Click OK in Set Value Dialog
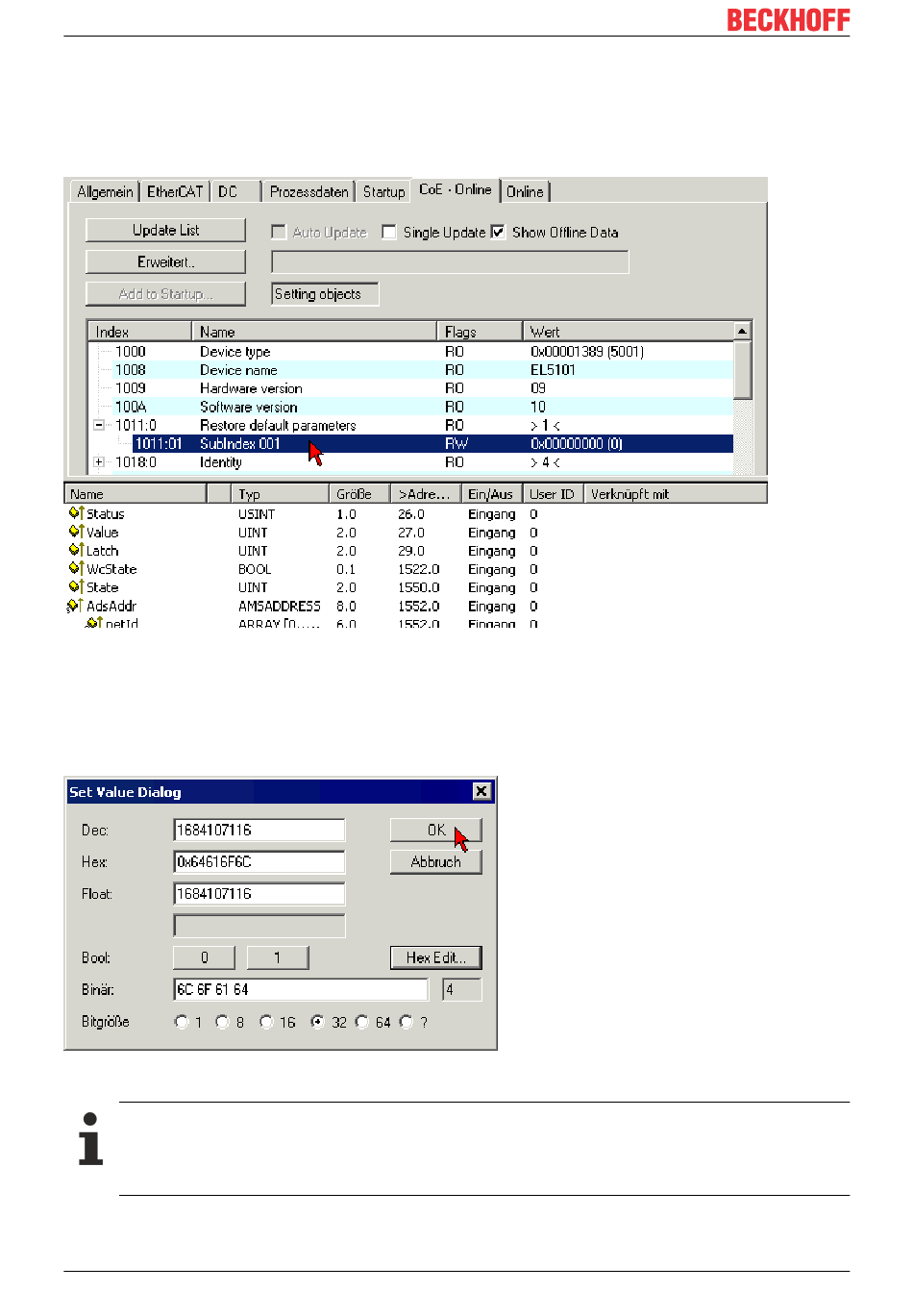Image resolution: width=913 pixels, height=1316 pixels. click(435, 830)
